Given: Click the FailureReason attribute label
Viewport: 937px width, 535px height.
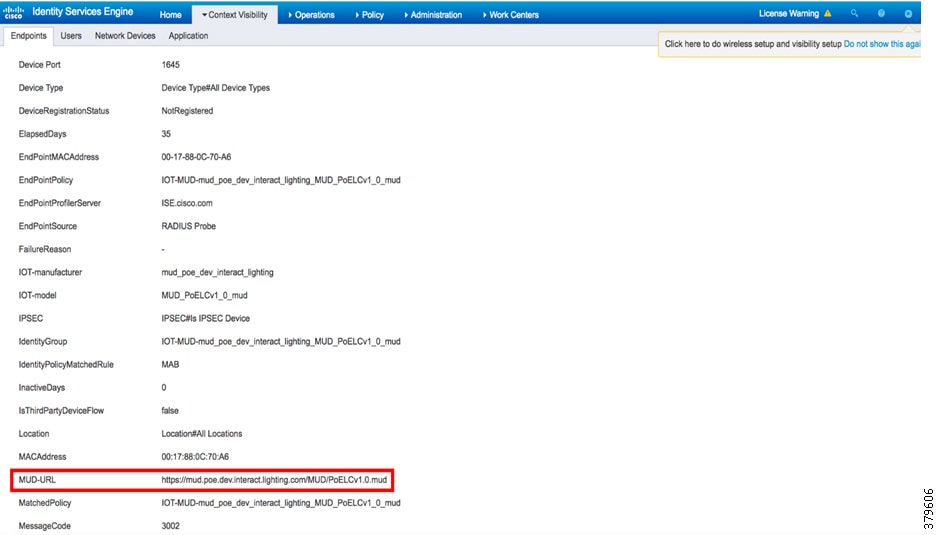Looking at the screenshot, I should (44, 249).
